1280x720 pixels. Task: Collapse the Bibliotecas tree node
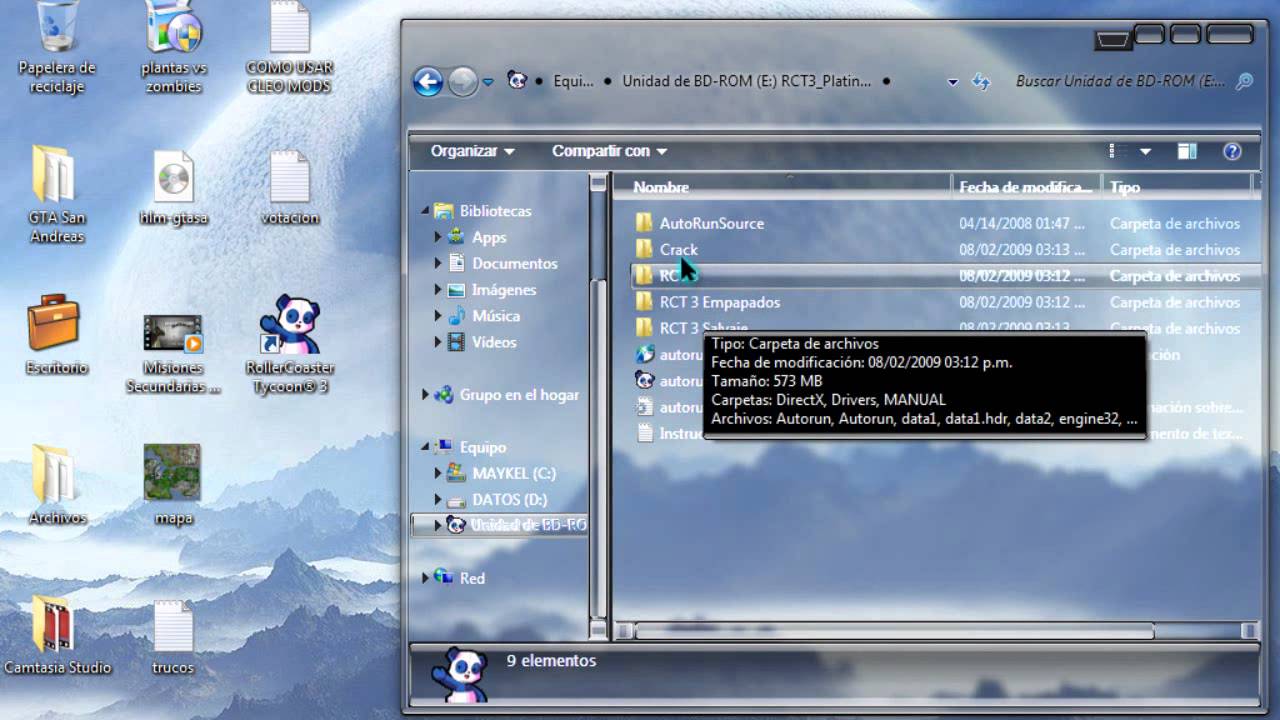pos(425,211)
